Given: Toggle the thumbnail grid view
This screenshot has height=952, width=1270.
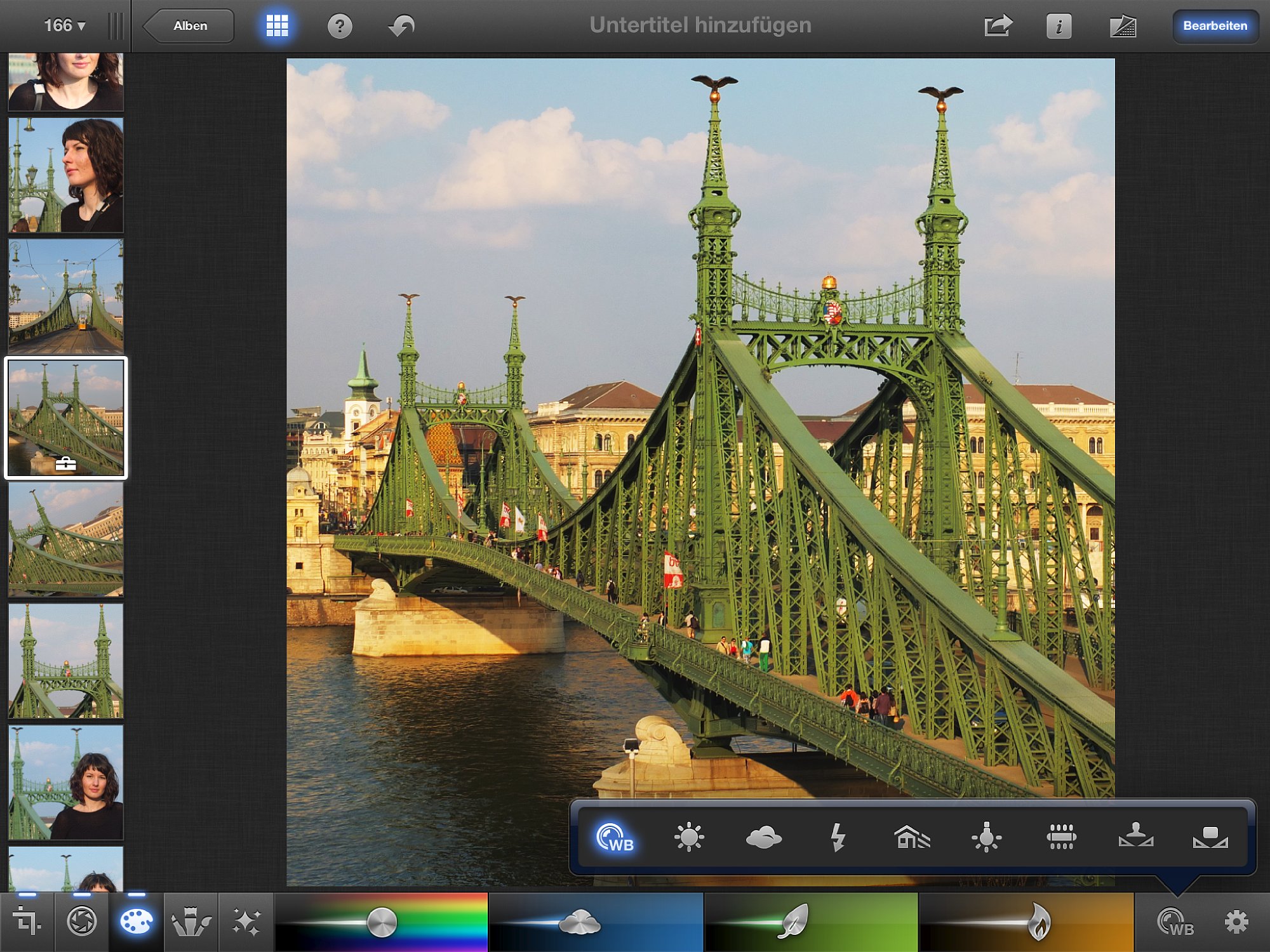Looking at the screenshot, I should (x=277, y=26).
